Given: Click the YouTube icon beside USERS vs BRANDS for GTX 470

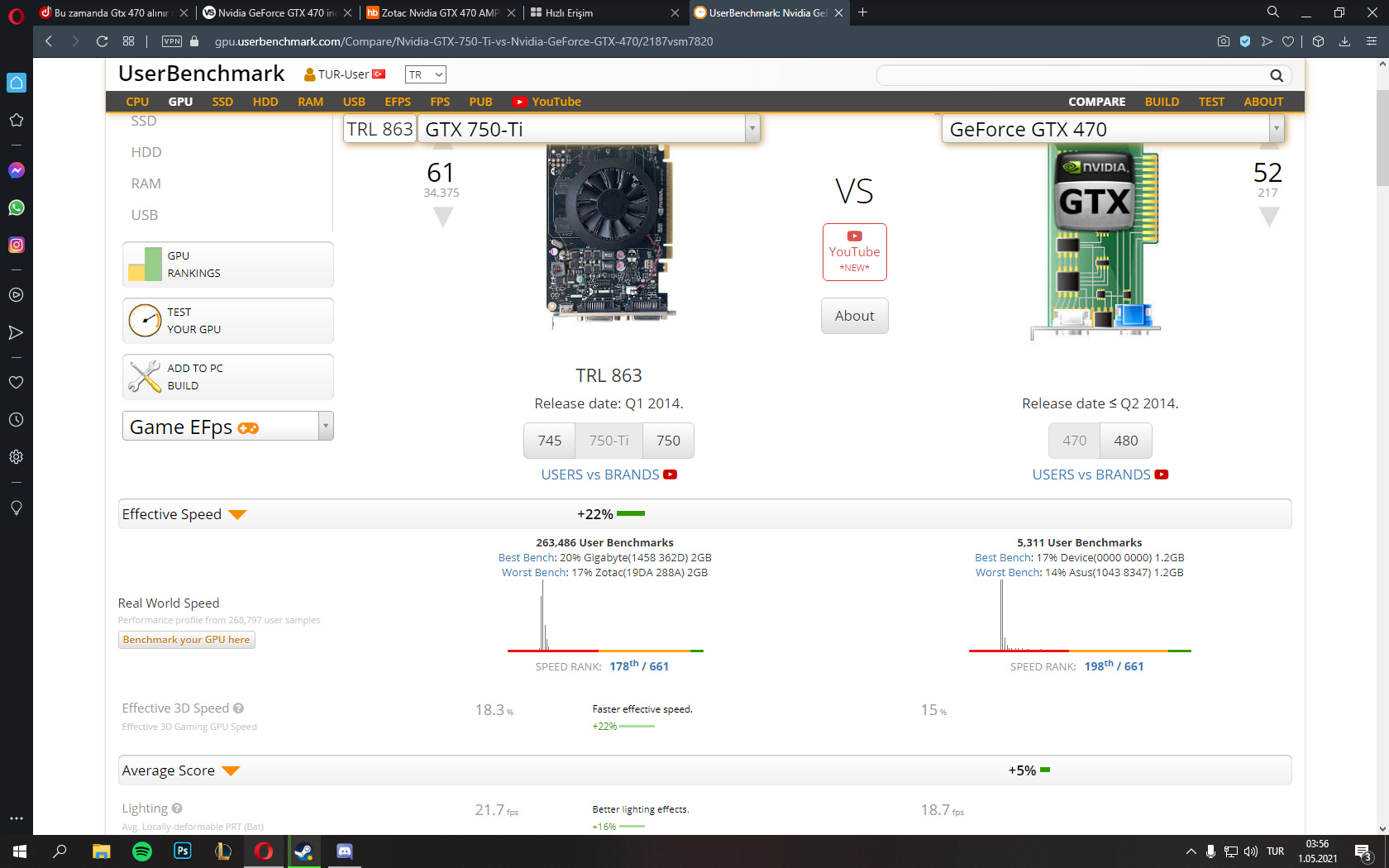Looking at the screenshot, I should tap(1162, 475).
